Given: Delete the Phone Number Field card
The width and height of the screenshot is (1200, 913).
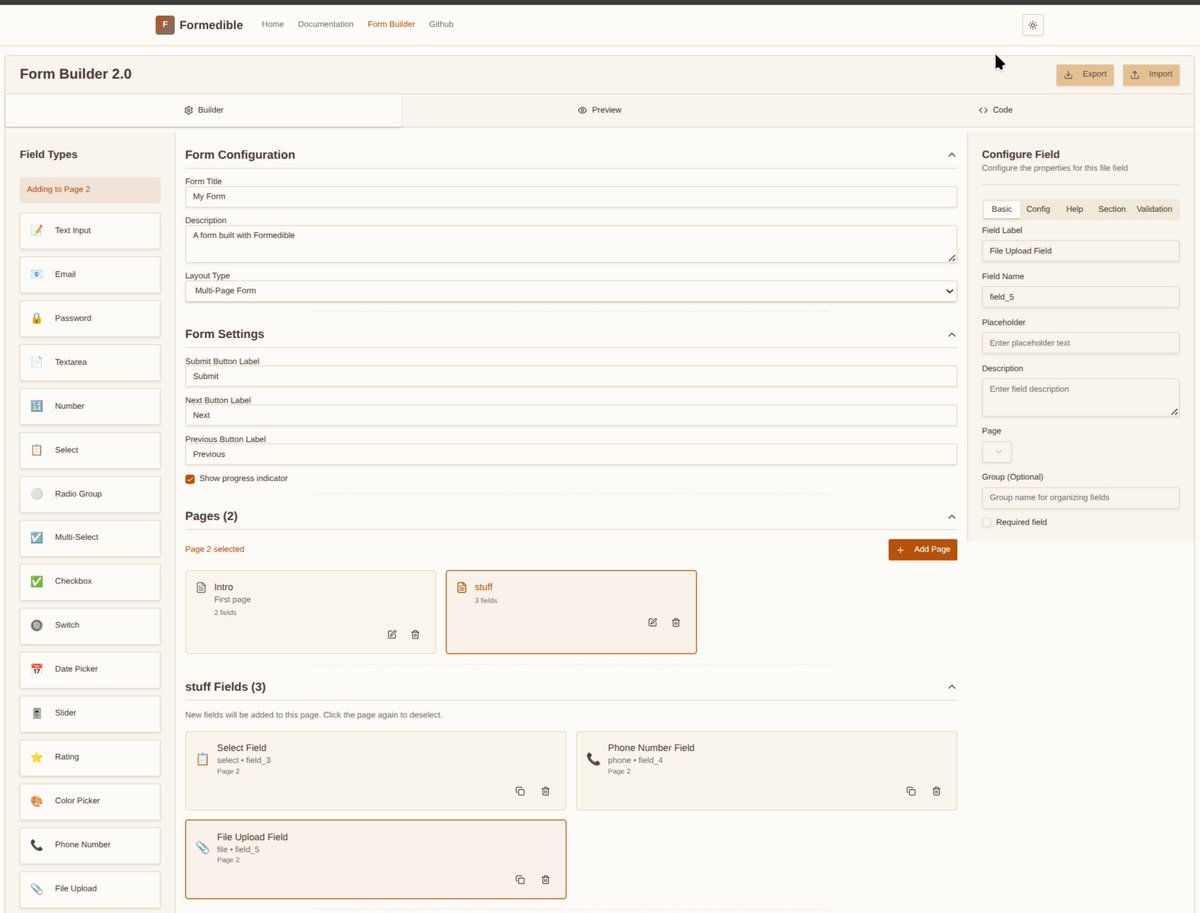Looking at the screenshot, I should (936, 791).
